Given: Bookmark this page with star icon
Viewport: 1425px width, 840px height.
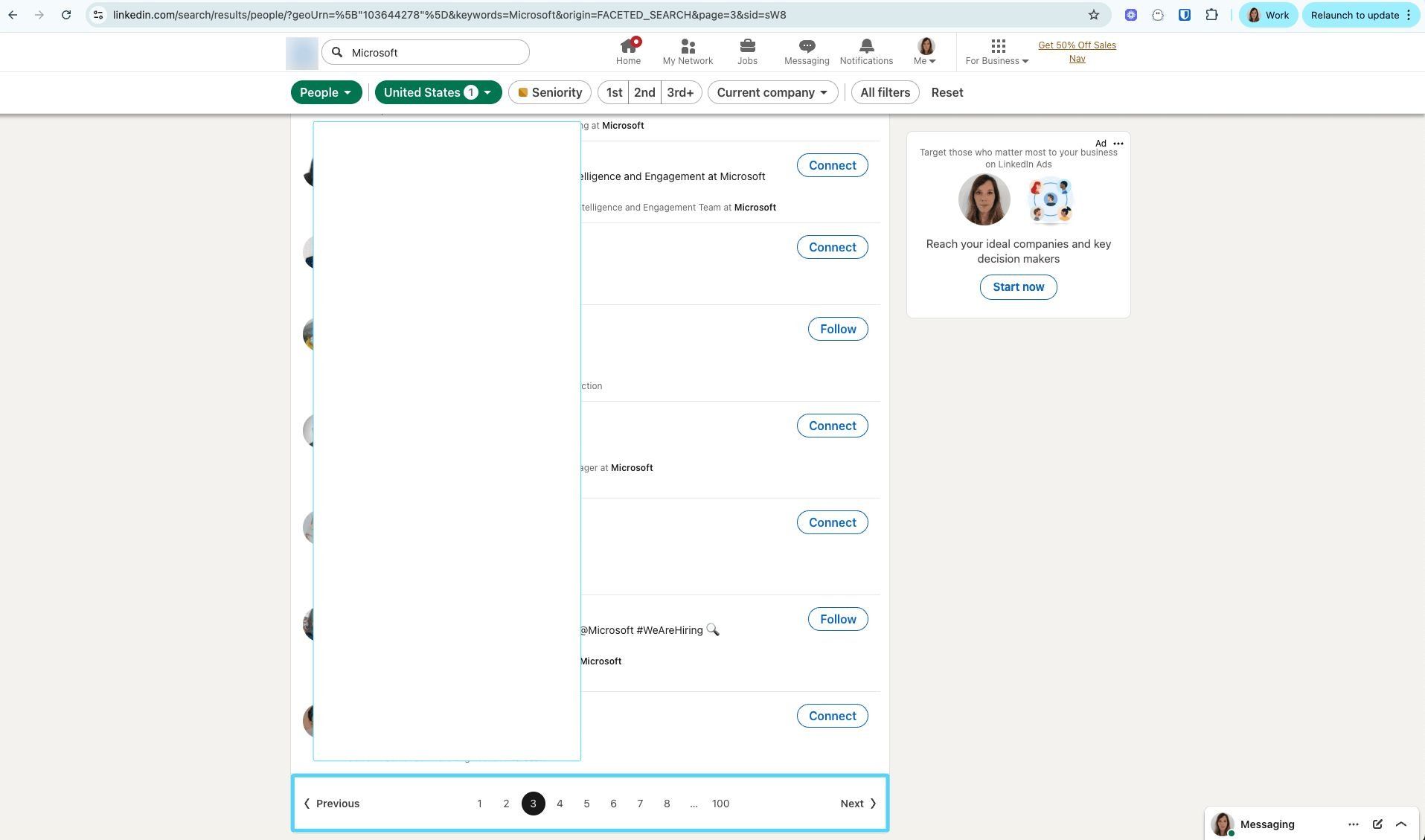Looking at the screenshot, I should point(1094,15).
